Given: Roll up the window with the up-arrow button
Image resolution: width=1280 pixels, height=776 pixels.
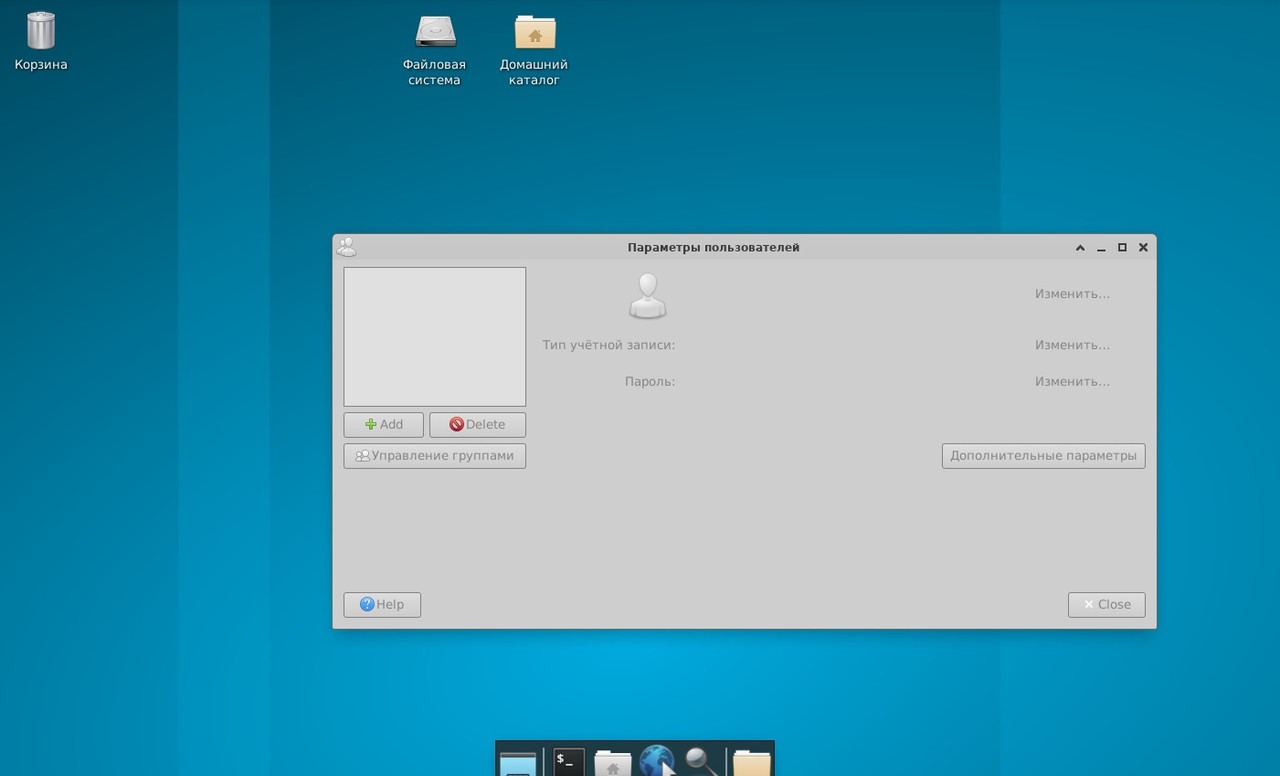Looking at the screenshot, I should coord(1080,247).
